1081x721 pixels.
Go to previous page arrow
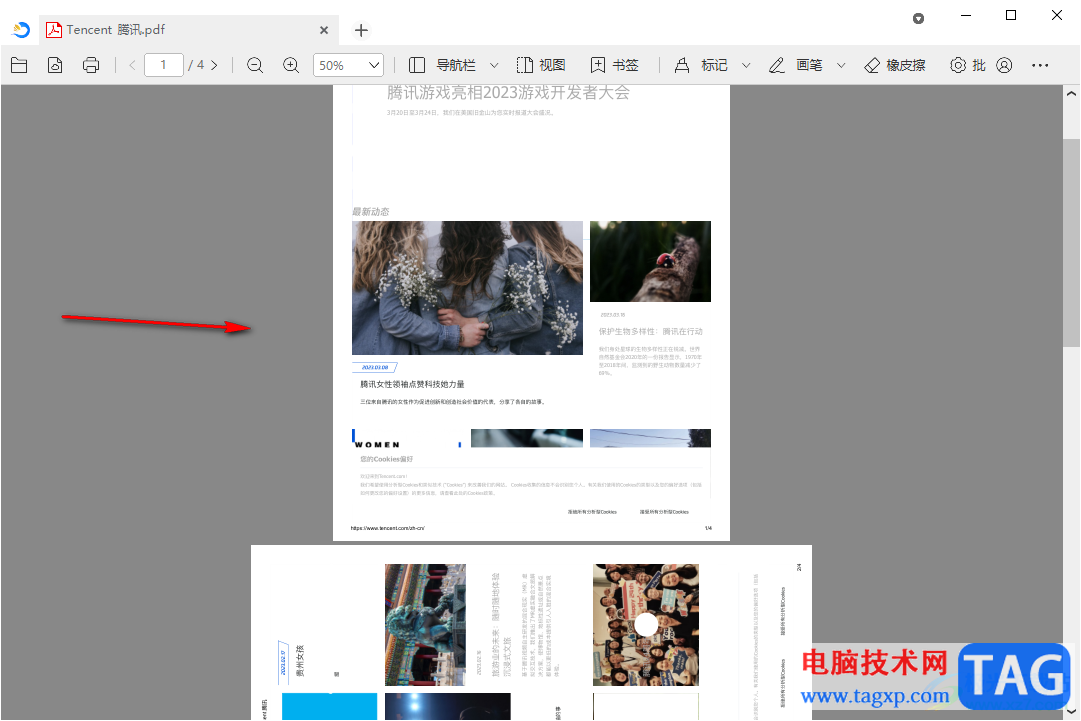(x=132, y=65)
